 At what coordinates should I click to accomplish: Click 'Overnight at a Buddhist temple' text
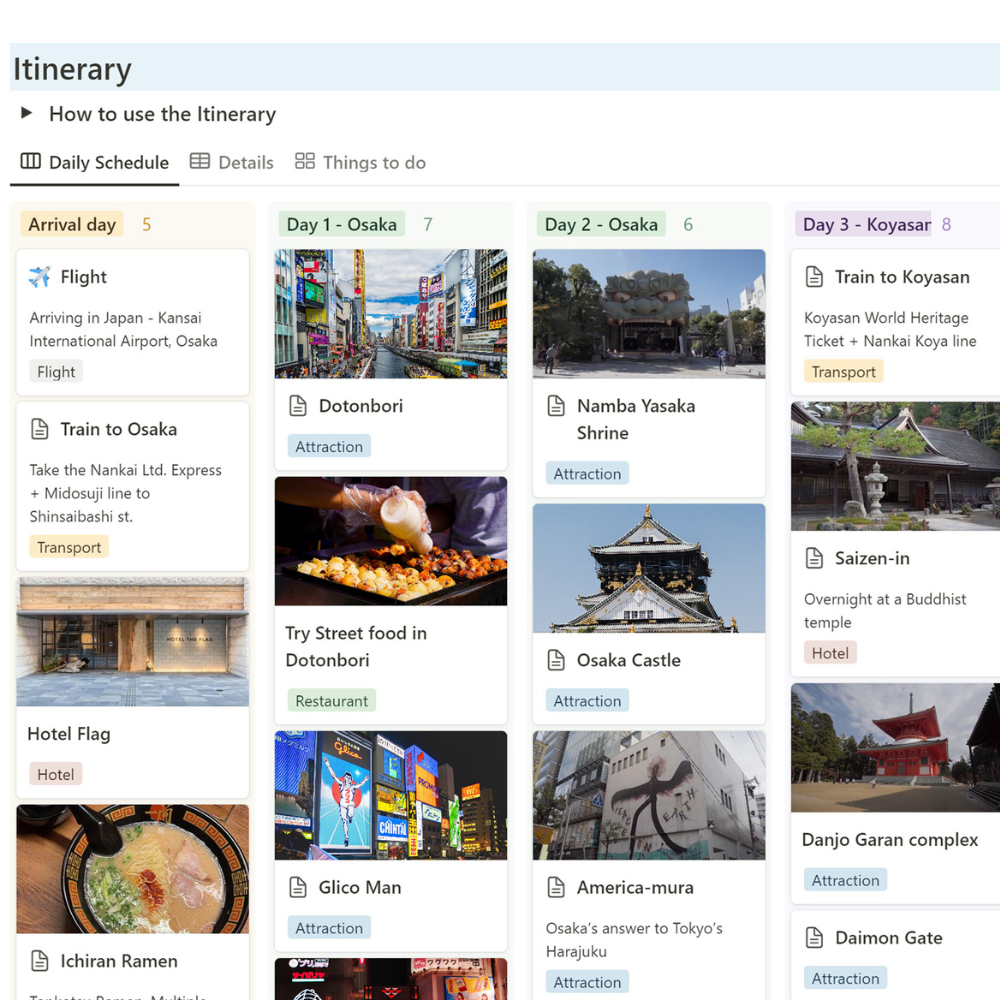click(885, 611)
